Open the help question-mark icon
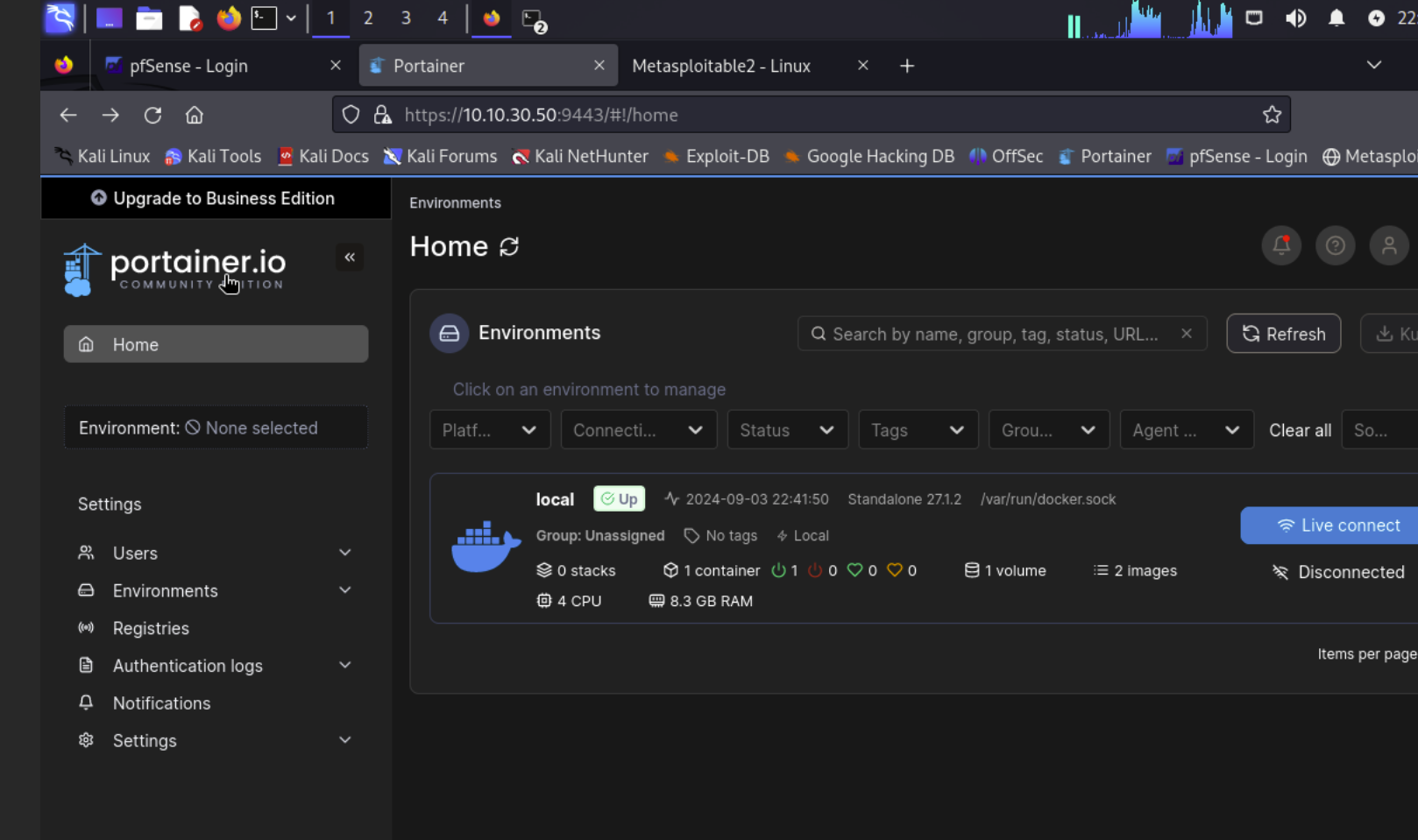Viewport: 1418px width, 840px height. point(1335,245)
